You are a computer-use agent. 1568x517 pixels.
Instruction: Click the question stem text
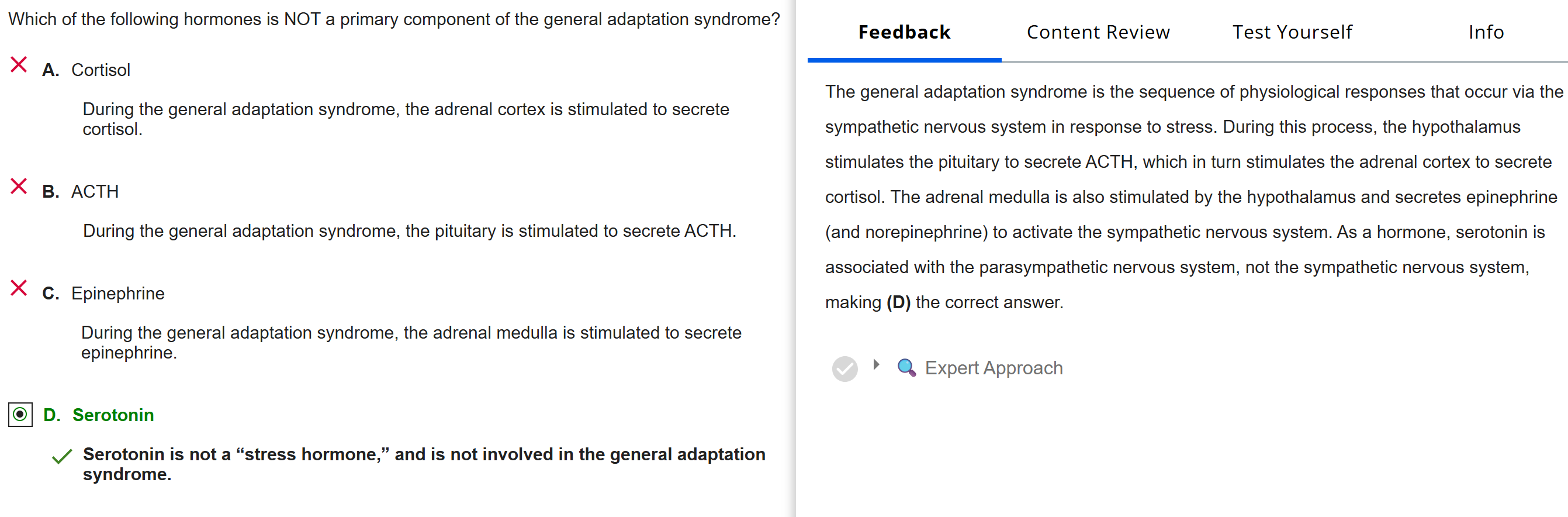(x=394, y=19)
